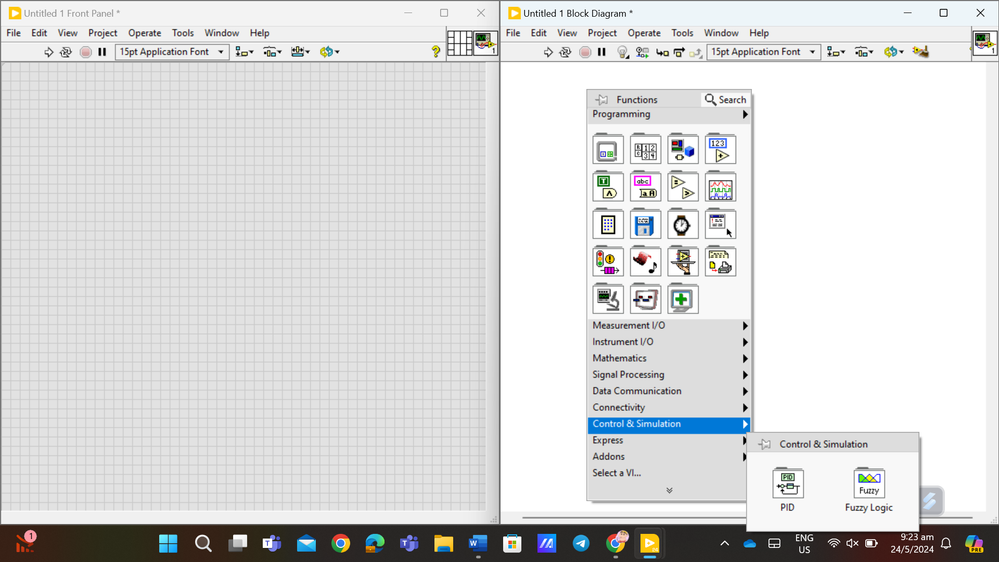Toggle Pause button in Block Diagram toolbar
Screen dimensions: 999x562
click(602, 52)
